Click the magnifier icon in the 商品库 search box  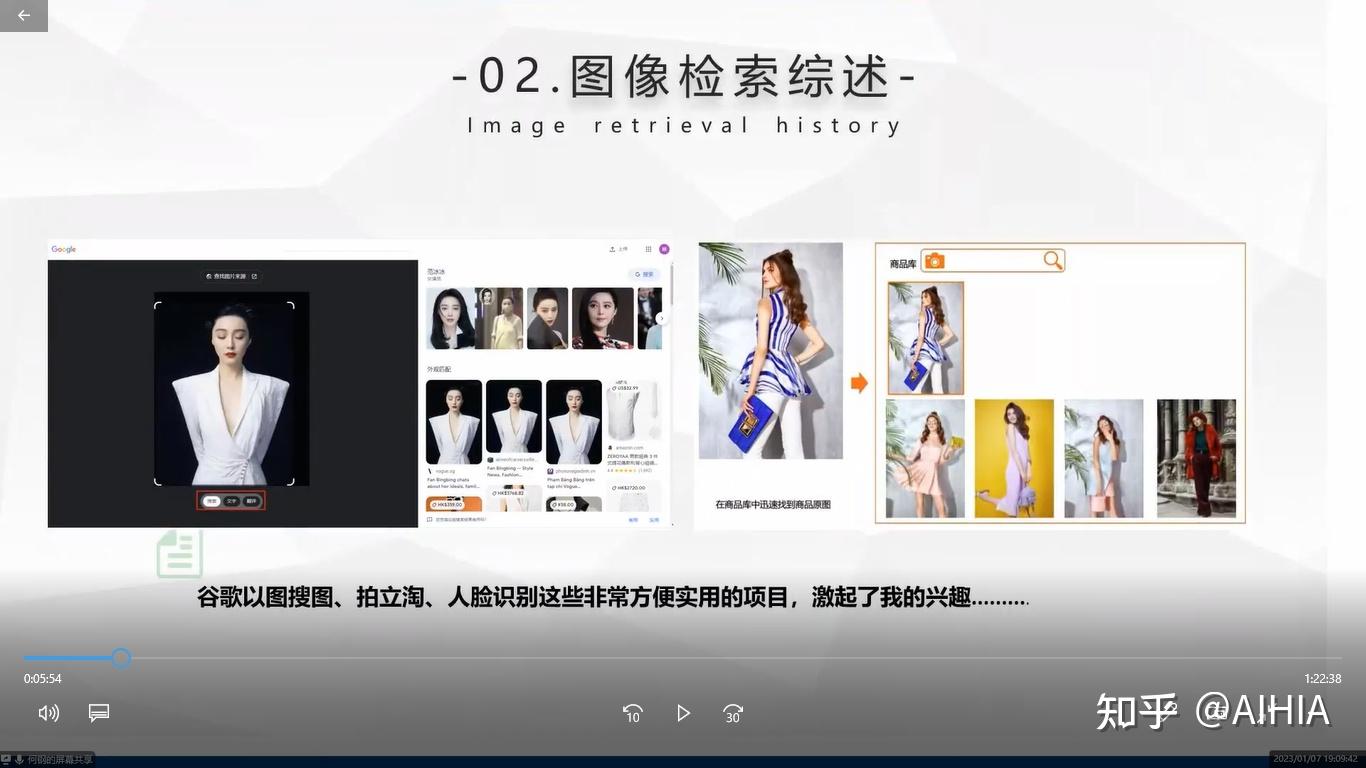tap(1052, 261)
